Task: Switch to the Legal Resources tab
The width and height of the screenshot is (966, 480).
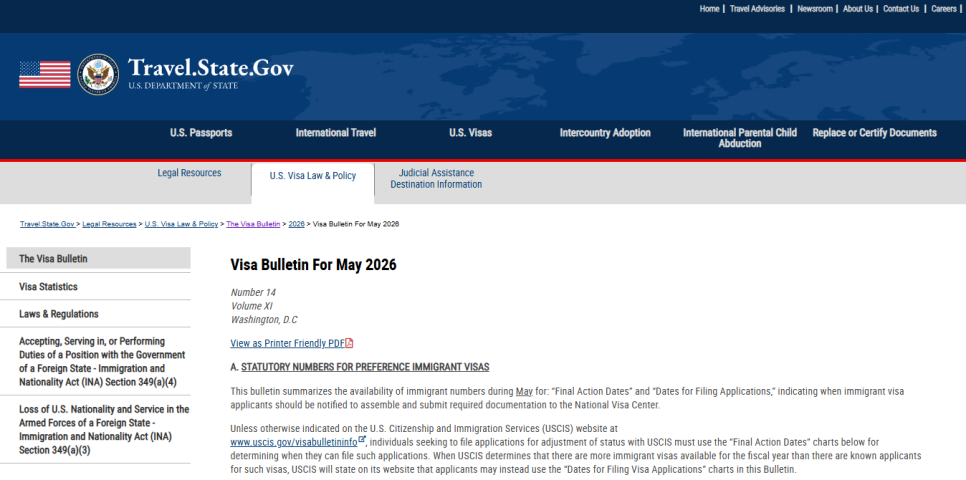Action: click(189, 173)
